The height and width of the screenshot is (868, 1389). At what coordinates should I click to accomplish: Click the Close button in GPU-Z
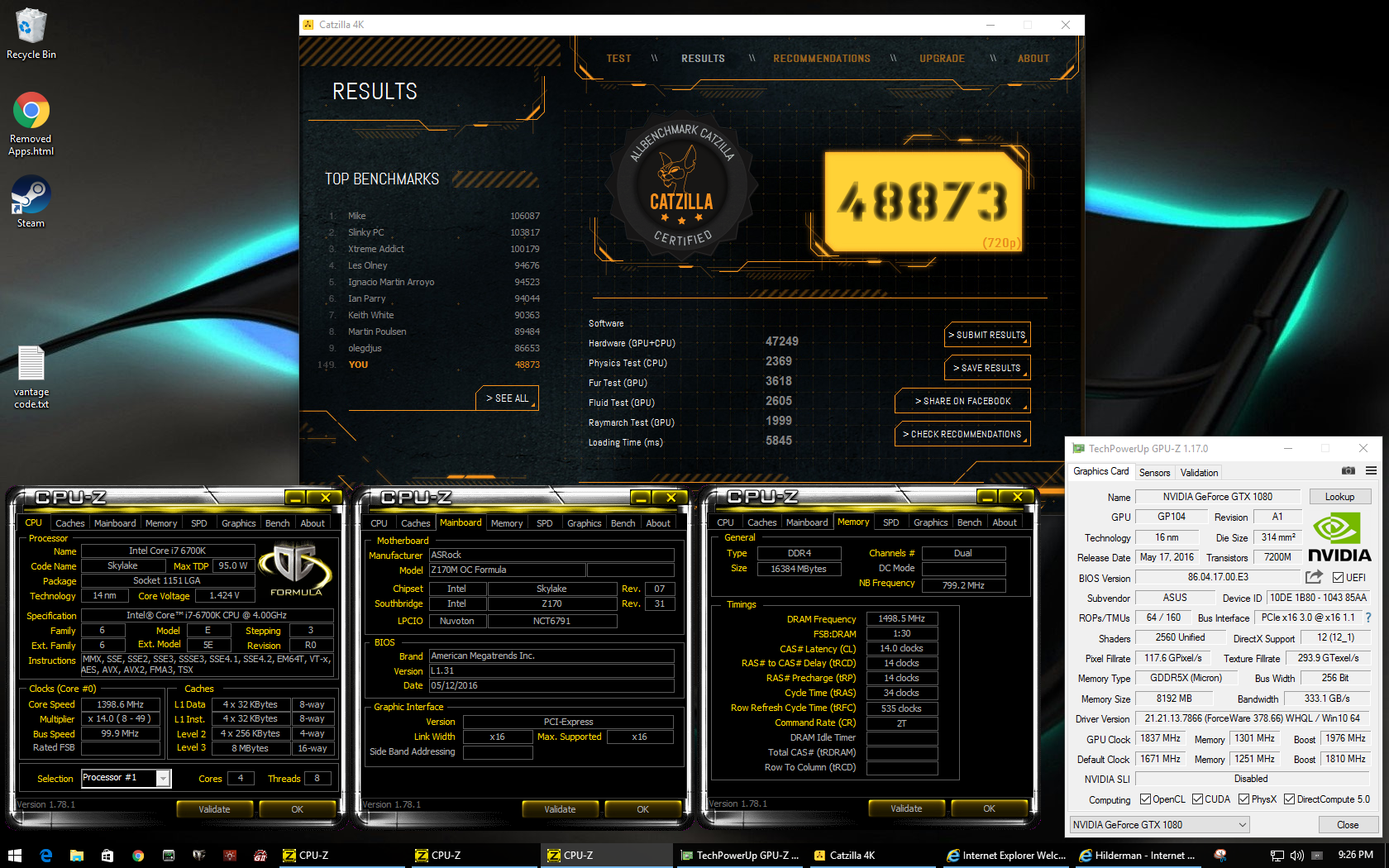click(1348, 825)
